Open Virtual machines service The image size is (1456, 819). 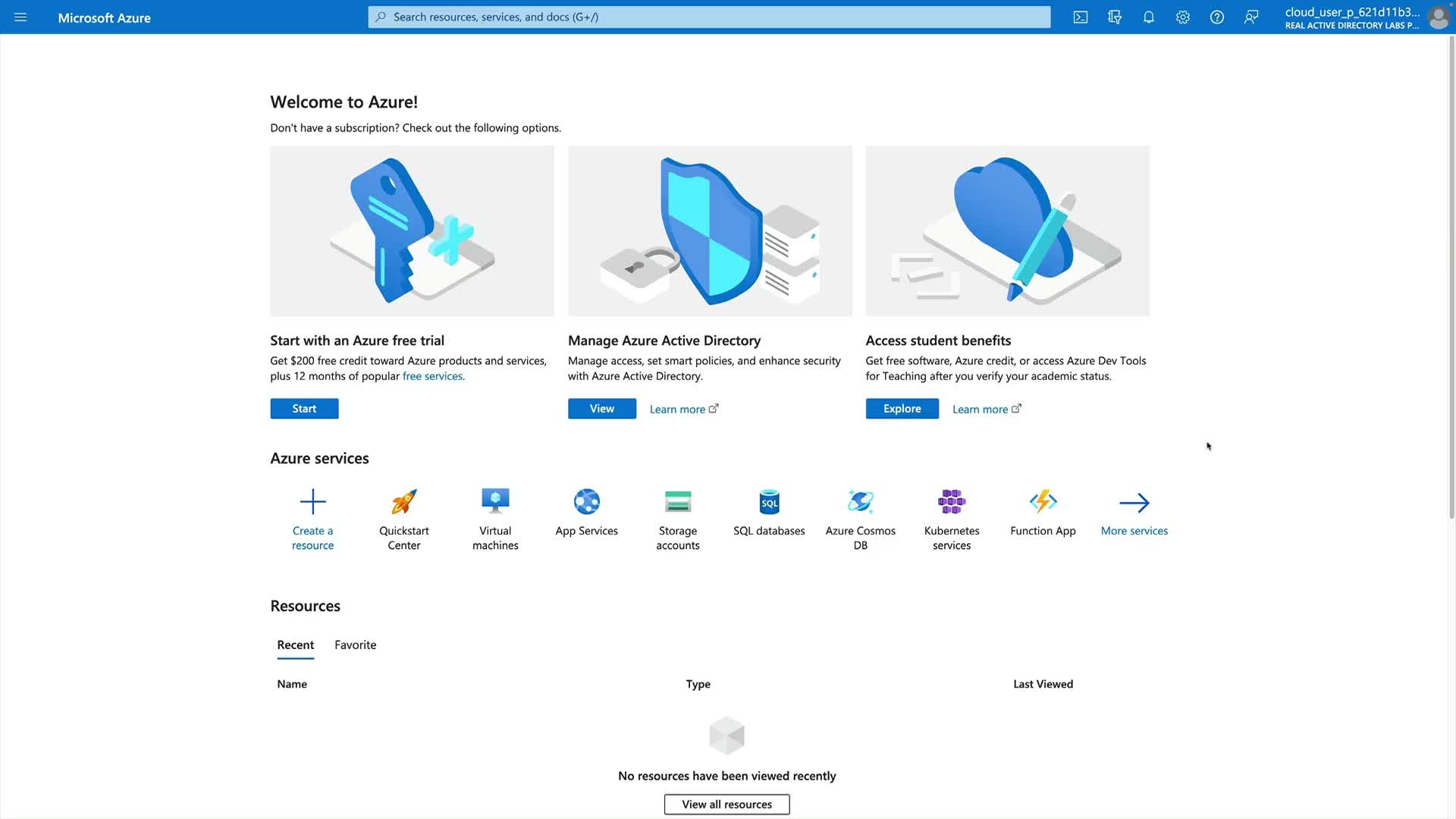[495, 503]
